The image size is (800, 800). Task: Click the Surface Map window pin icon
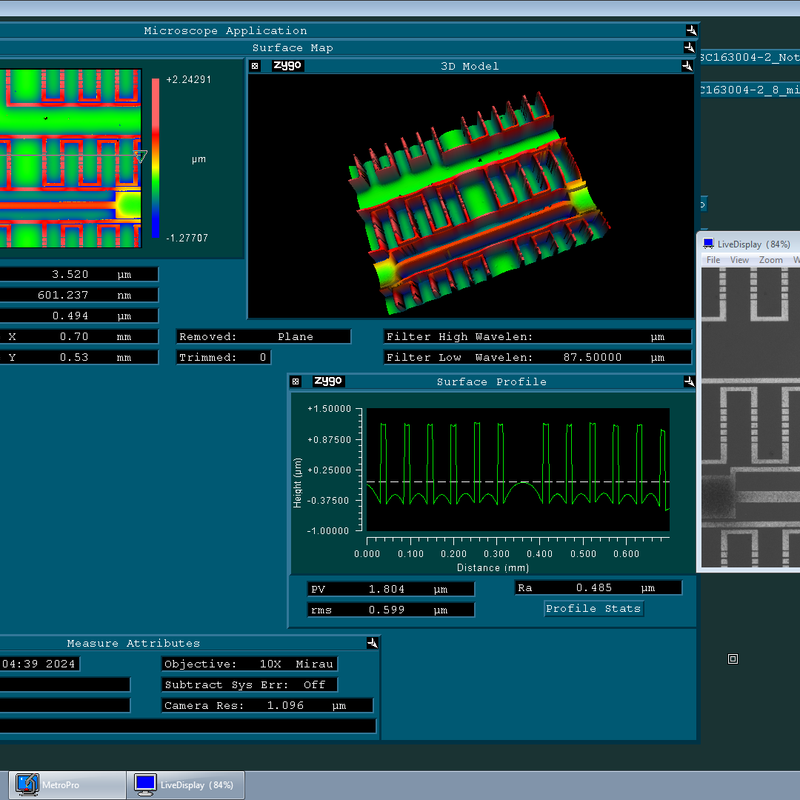pos(689,47)
